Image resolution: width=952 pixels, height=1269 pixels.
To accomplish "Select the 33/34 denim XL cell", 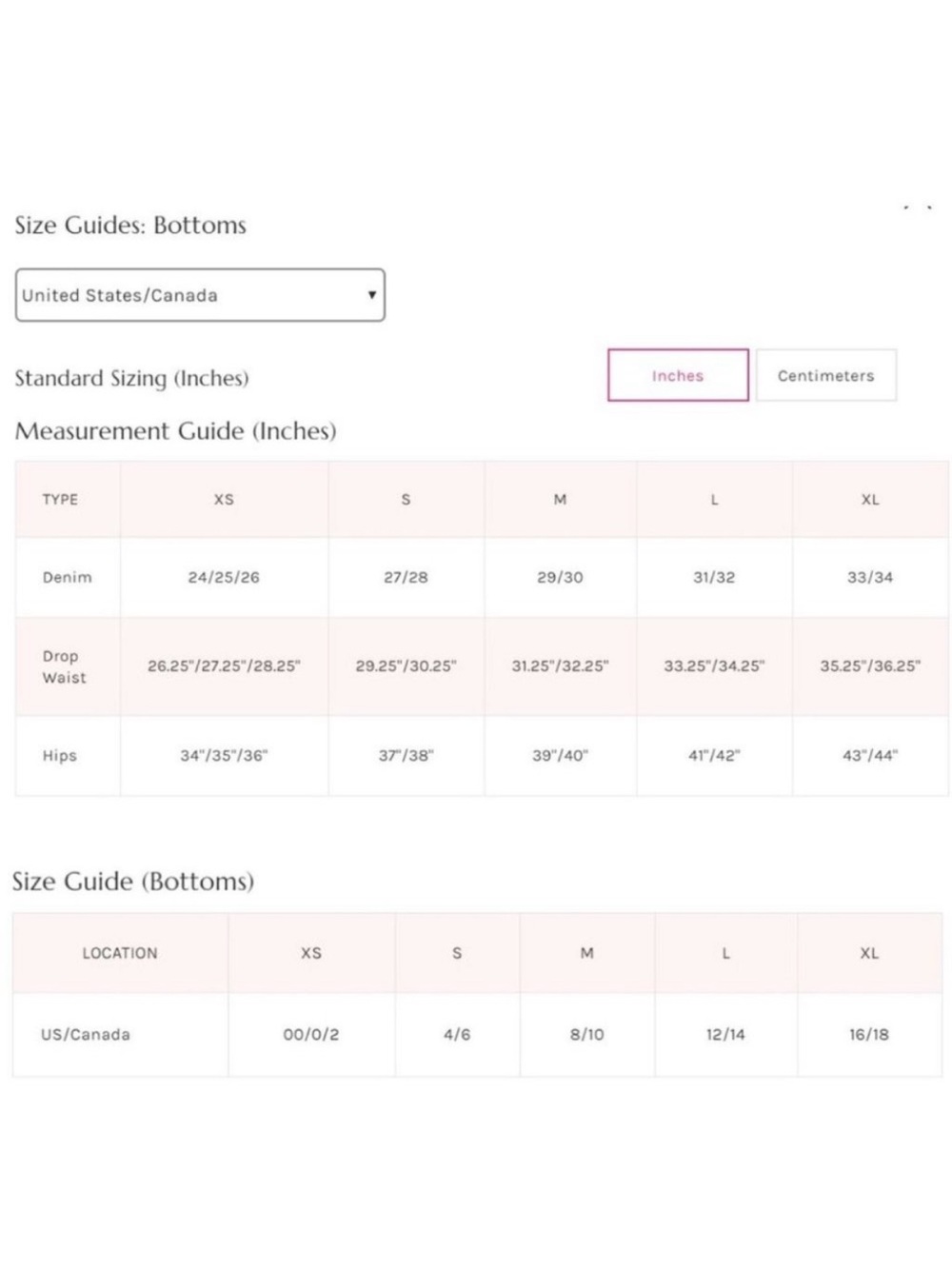I will point(870,577).
